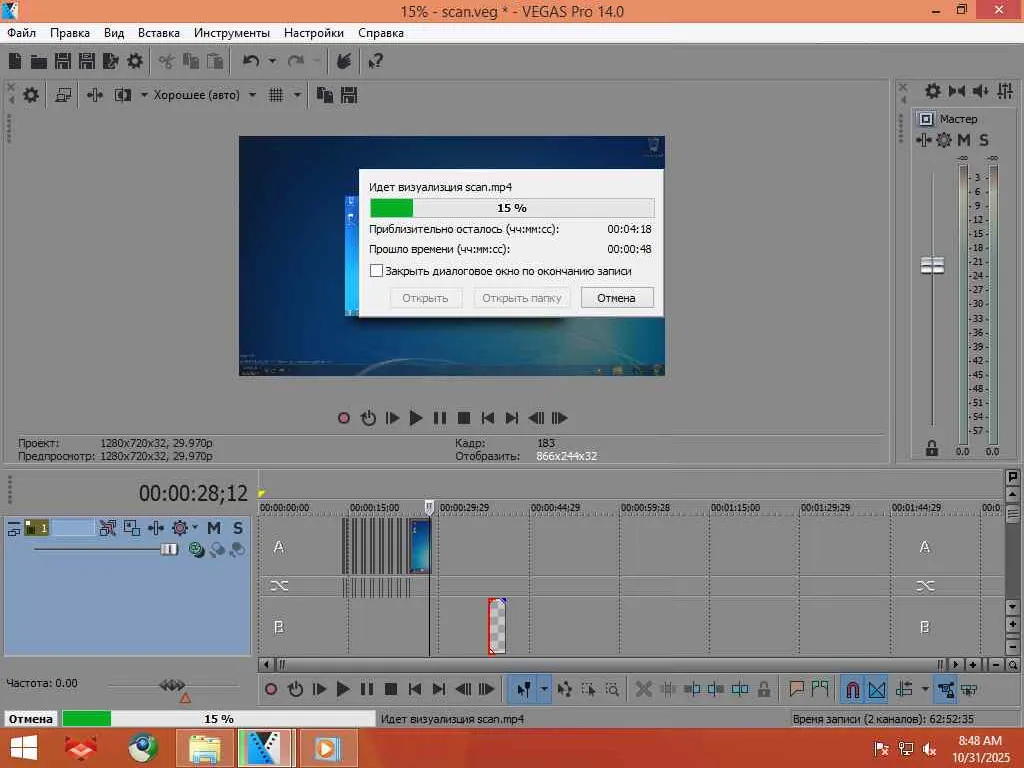The height and width of the screenshot is (768, 1024).
Task: Click the Preview on external monitor icon
Action: point(63,95)
